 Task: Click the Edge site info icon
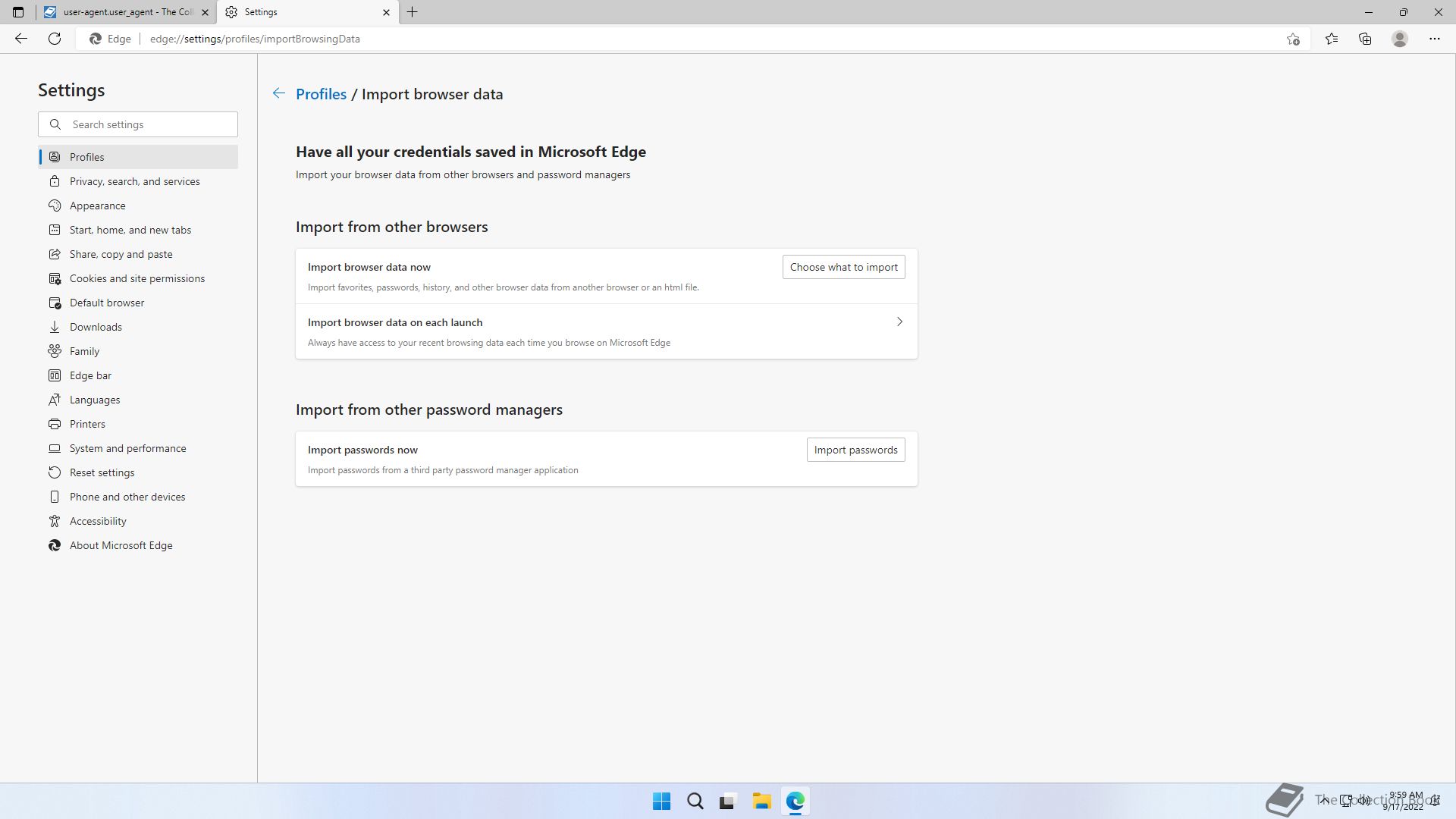pos(110,39)
